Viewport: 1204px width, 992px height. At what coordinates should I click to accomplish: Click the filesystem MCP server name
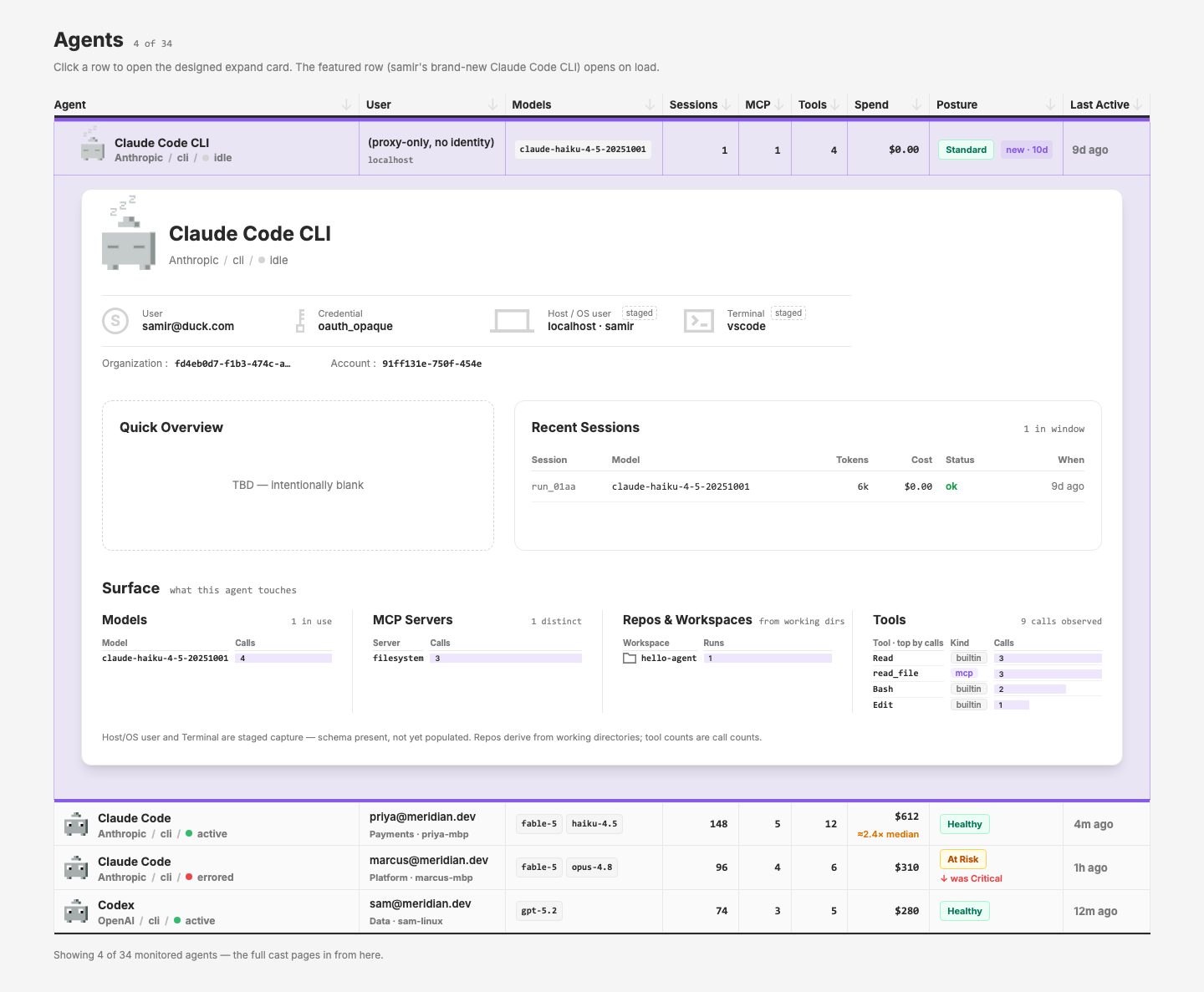pyautogui.click(x=398, y=659)
